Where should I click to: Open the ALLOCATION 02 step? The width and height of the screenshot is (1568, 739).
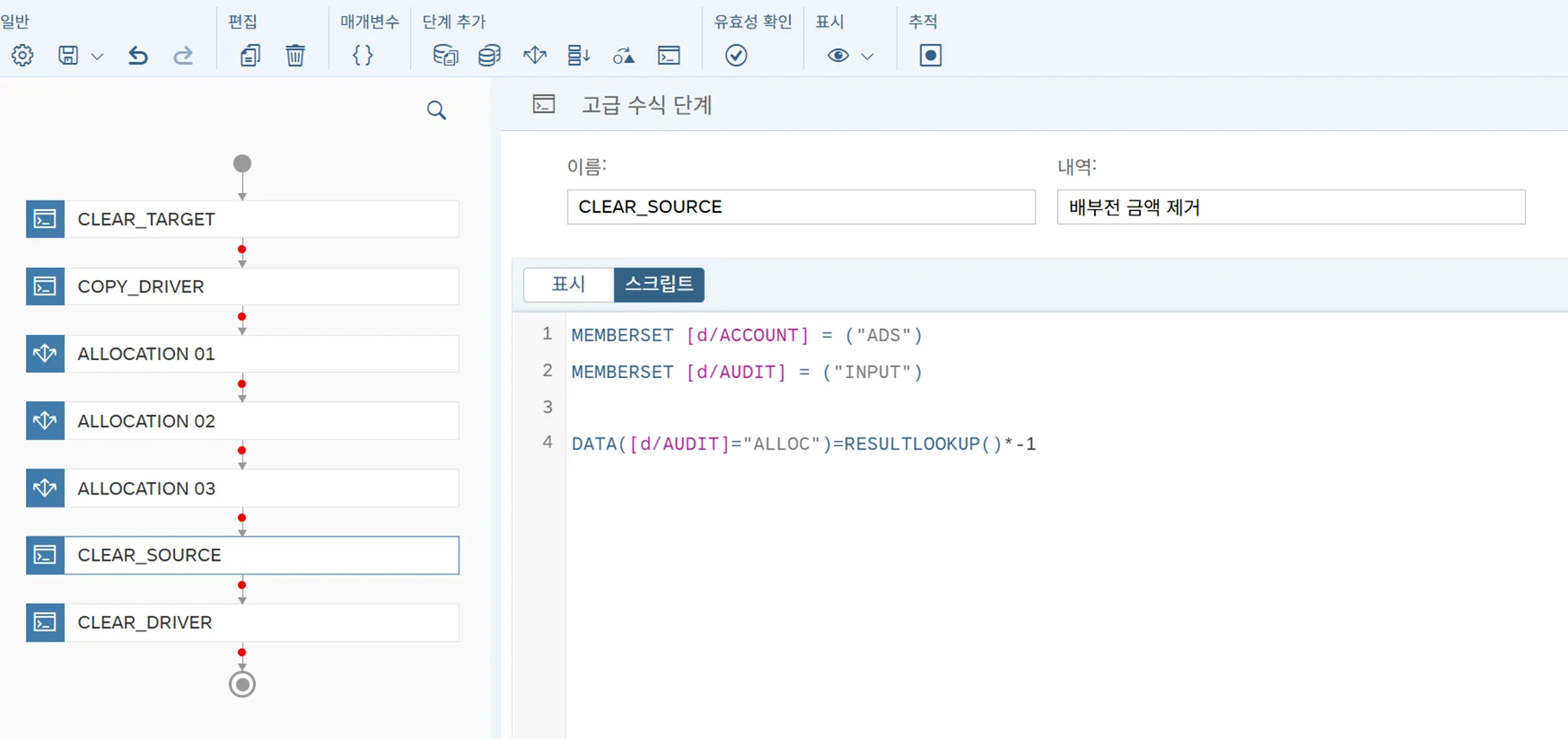[x=242, y=421]
